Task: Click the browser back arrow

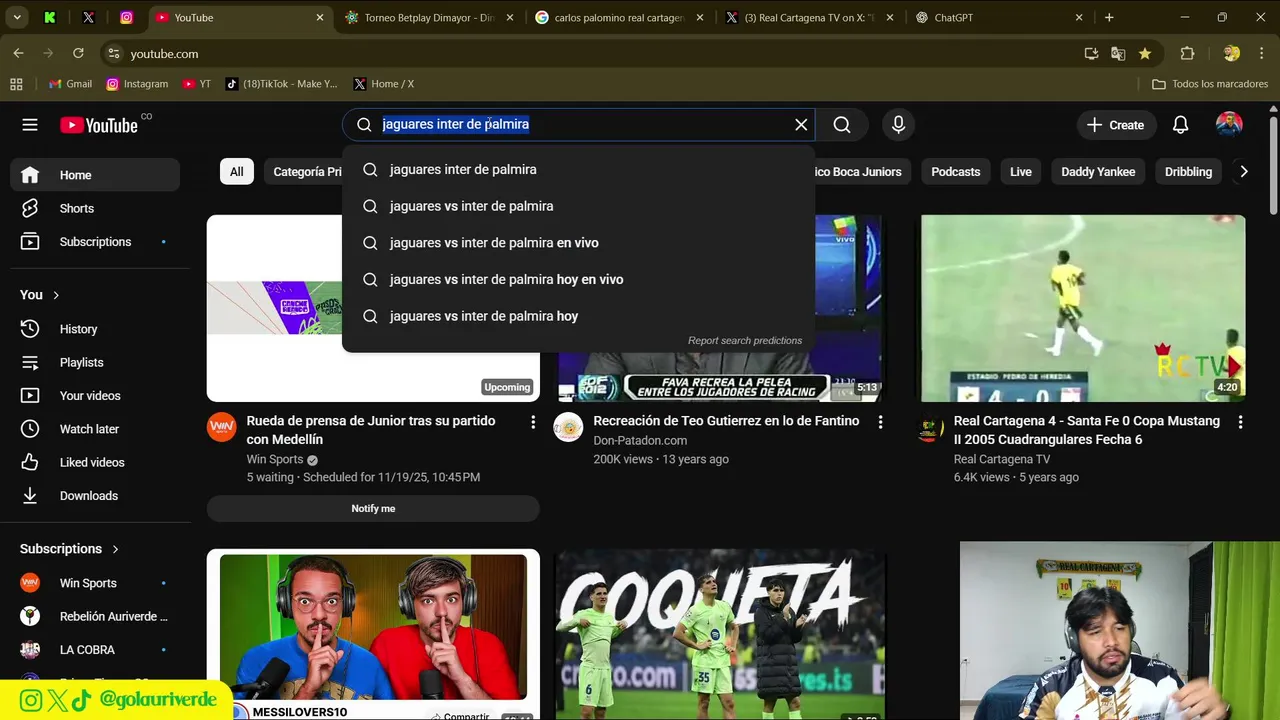Action: tap(18, 53)
